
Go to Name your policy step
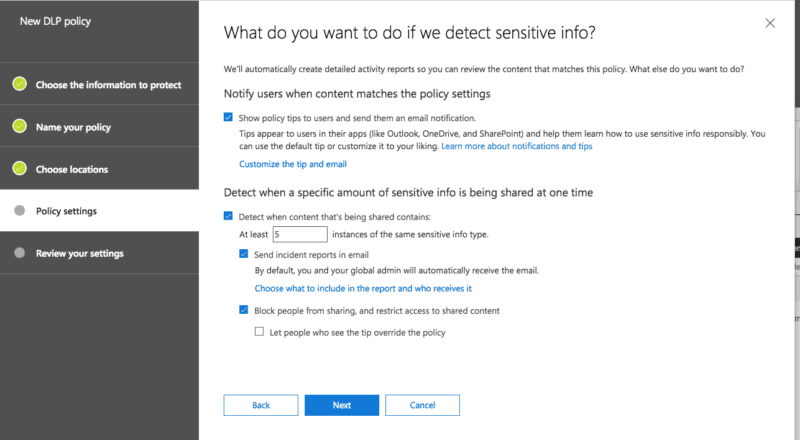(x=73, y=127)
